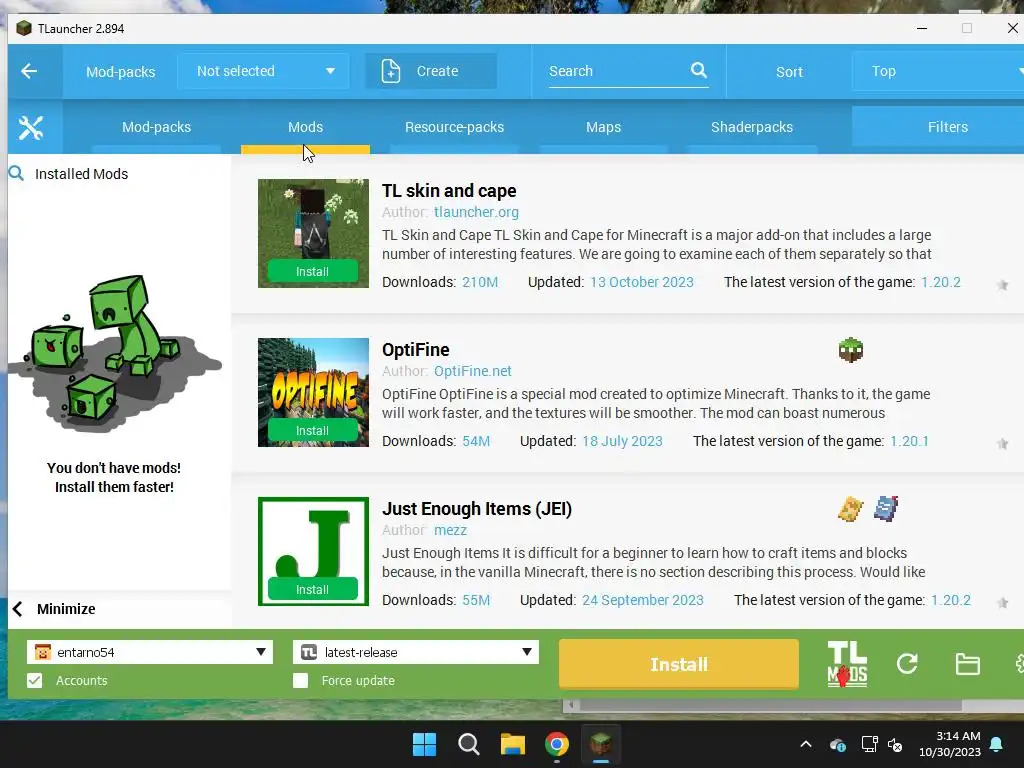This screenshot has width=1024, height=768.
Task: Click the TL skin and cape title
Action: 449,191
